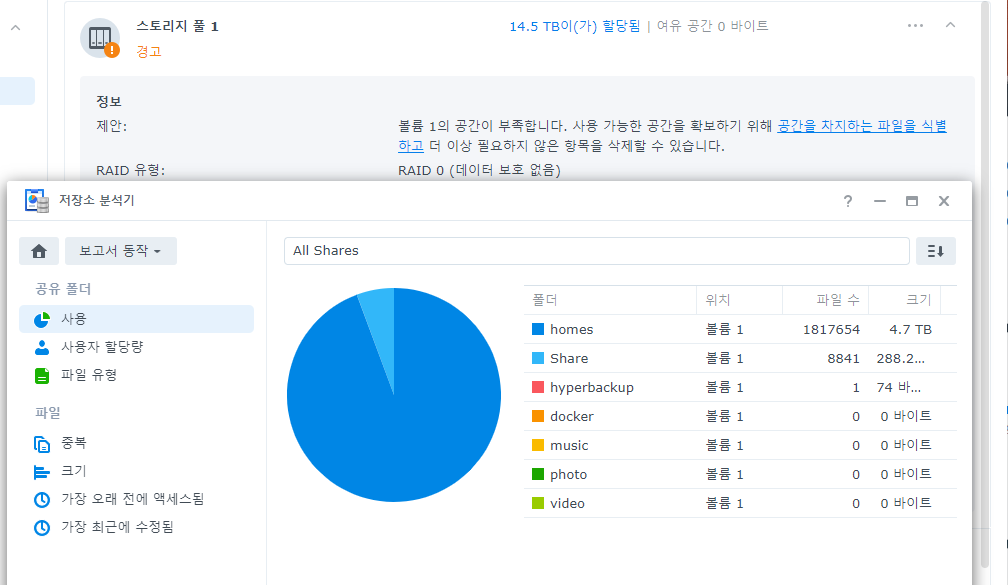The width and height of the screenshot is (1008, 585).
Task: Click the bar chart icon beside 크기
Action: coord(42,472)
